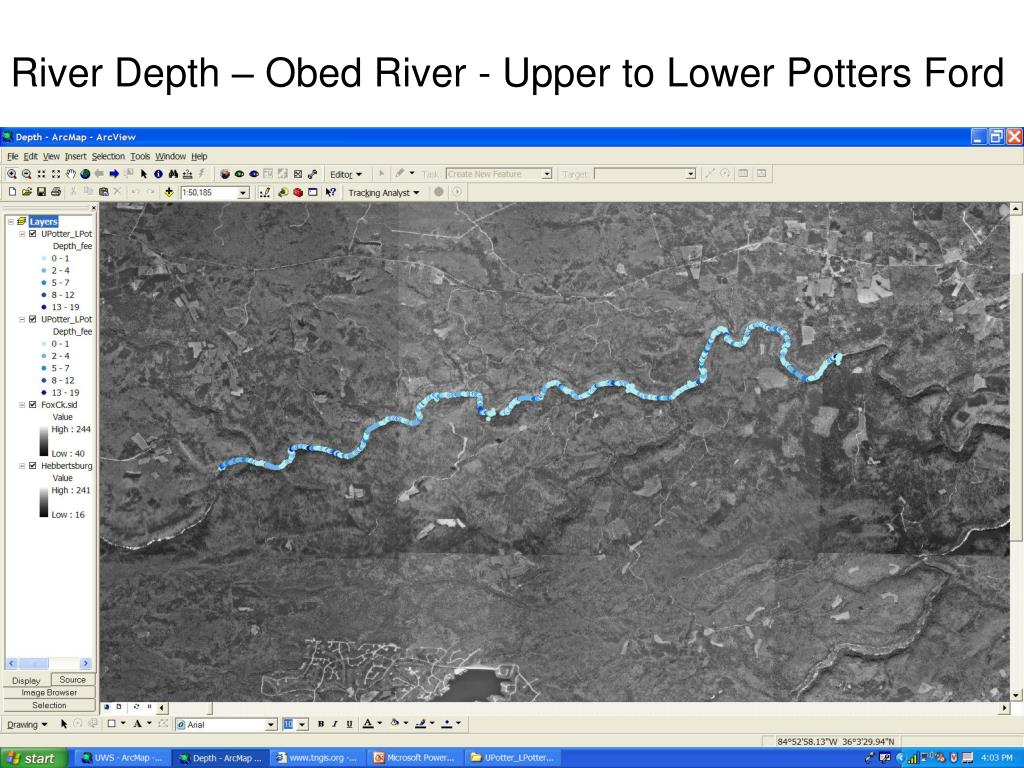
Task: Open the fill color picker
Action: (x=399, y=724)
